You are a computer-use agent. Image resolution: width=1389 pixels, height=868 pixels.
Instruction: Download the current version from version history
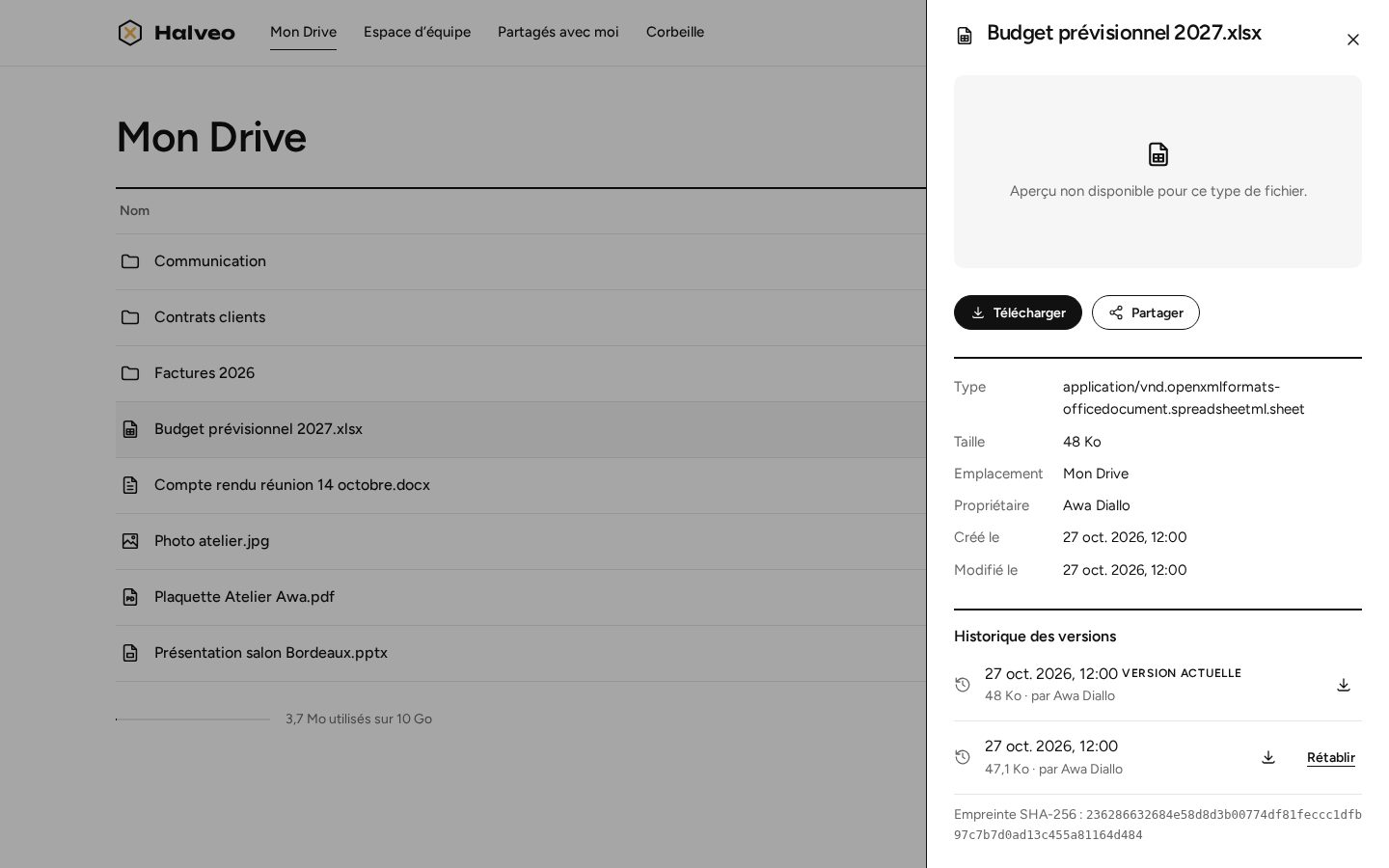point(1344,685)
